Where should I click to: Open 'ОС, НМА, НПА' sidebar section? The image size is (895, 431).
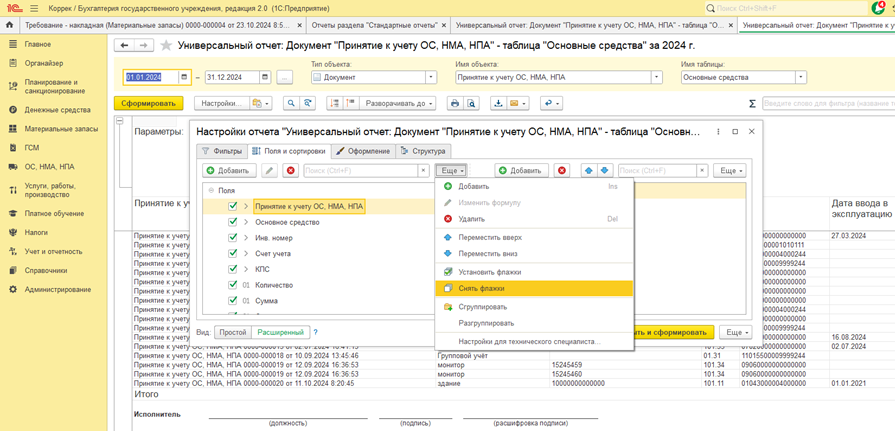pos(49,167)
